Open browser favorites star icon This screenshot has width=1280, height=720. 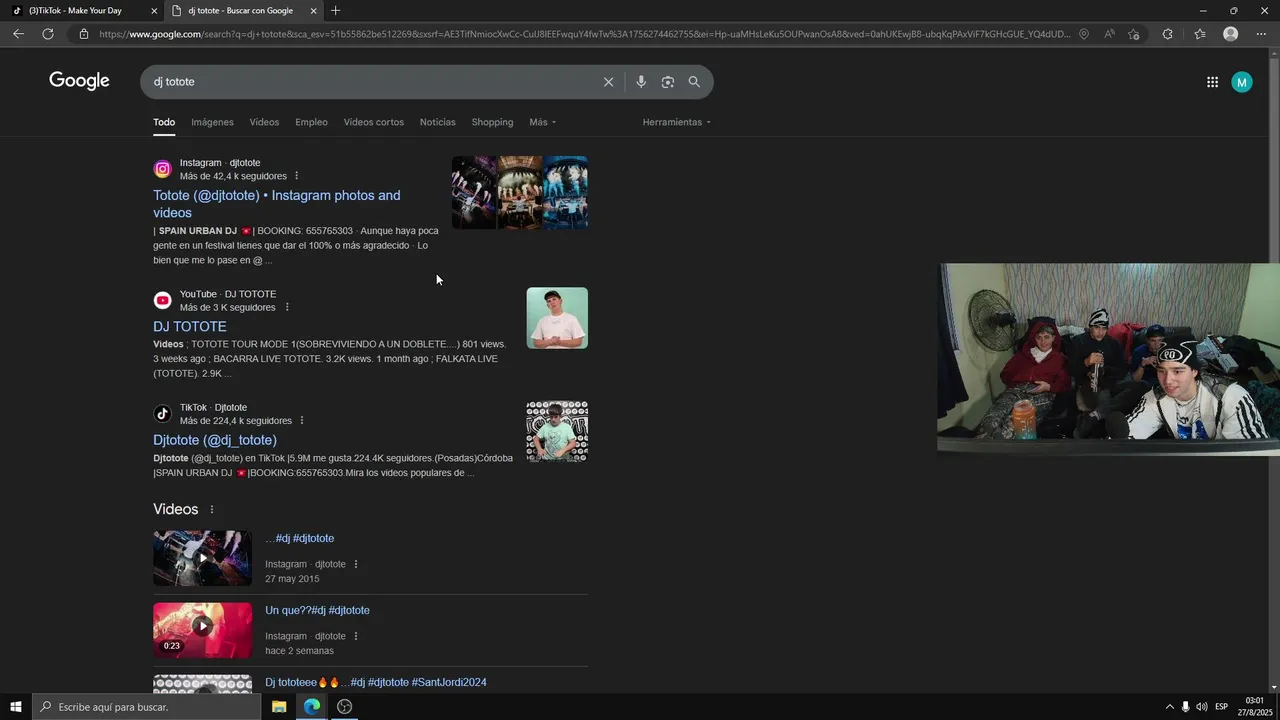pos(1200,34)
